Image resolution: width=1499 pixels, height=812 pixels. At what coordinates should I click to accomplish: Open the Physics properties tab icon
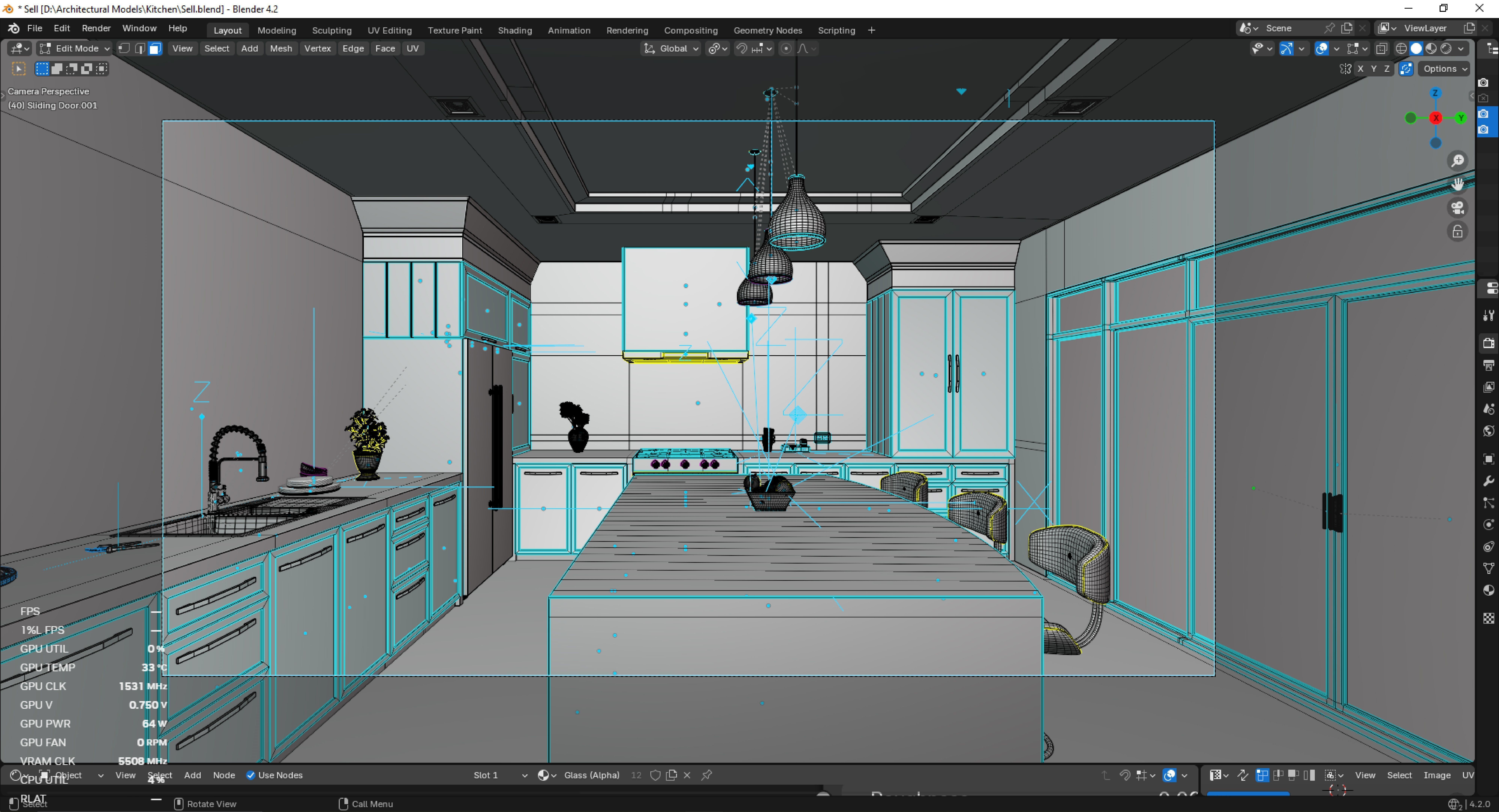pyautogui.click(x=1489, y=525)
